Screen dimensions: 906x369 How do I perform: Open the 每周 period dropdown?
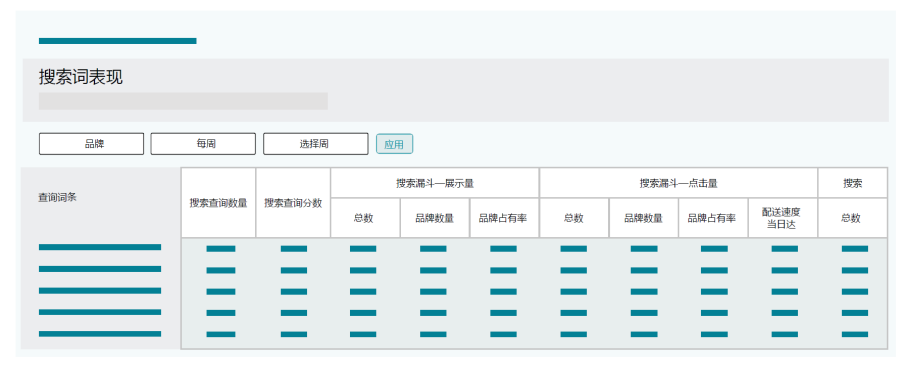(203, 144)
